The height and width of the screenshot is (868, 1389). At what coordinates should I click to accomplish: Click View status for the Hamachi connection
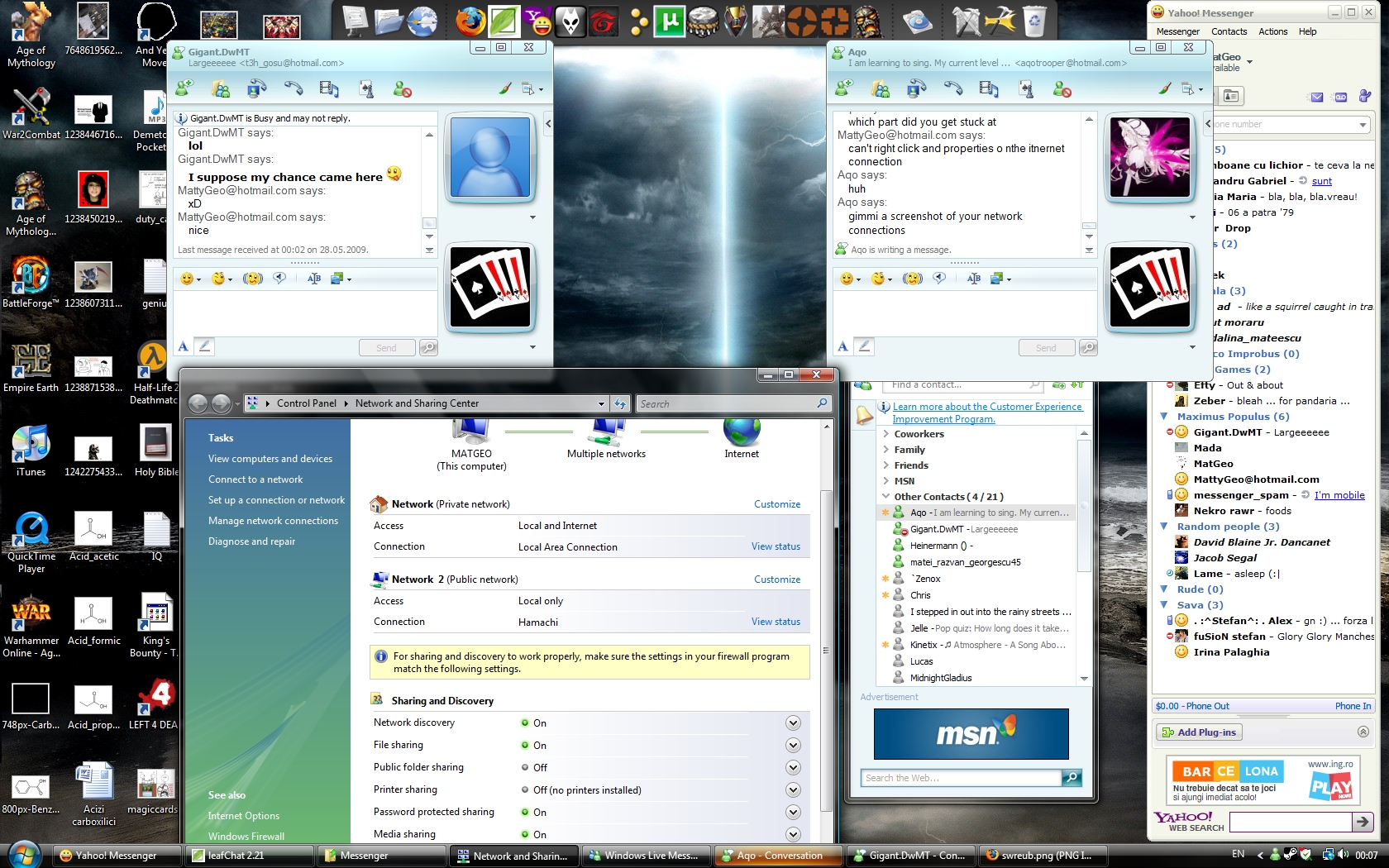click(776, 622)
